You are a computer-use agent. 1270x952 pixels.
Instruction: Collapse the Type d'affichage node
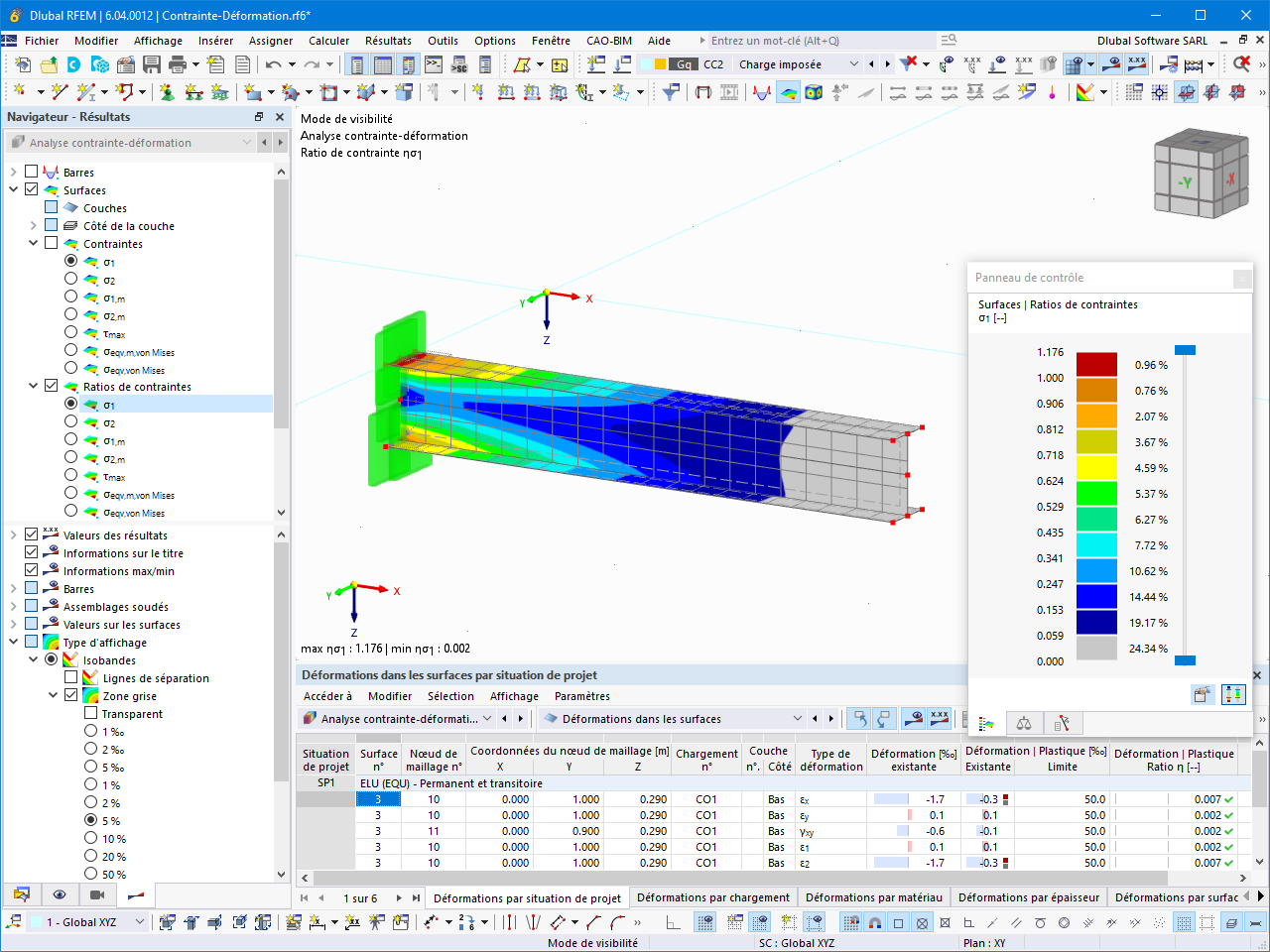[x=14, y=642]
